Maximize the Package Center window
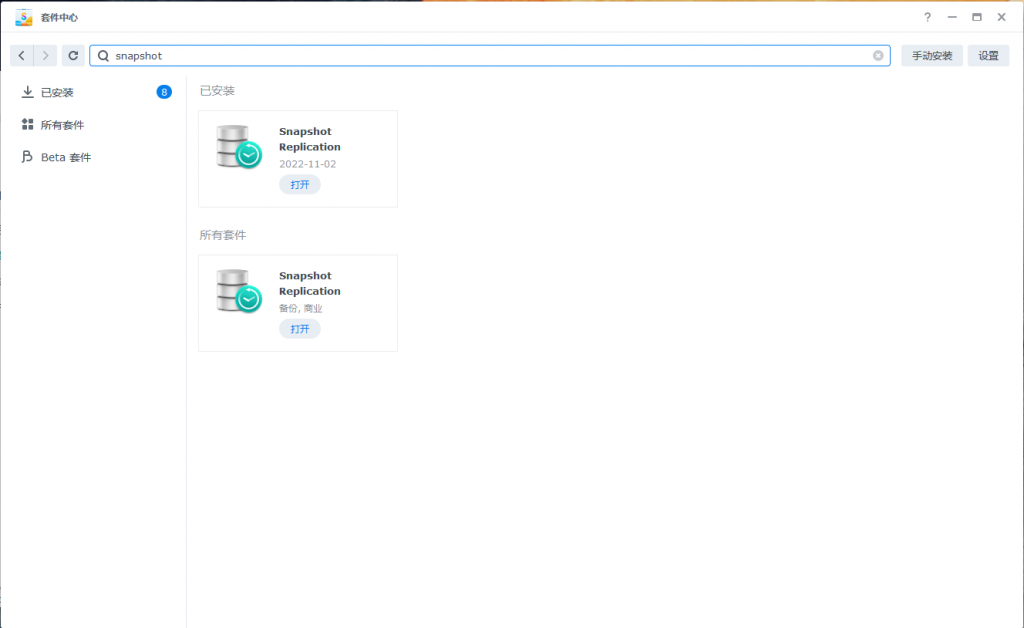The width and height of the screenshot is (1024, 628). 976,17
